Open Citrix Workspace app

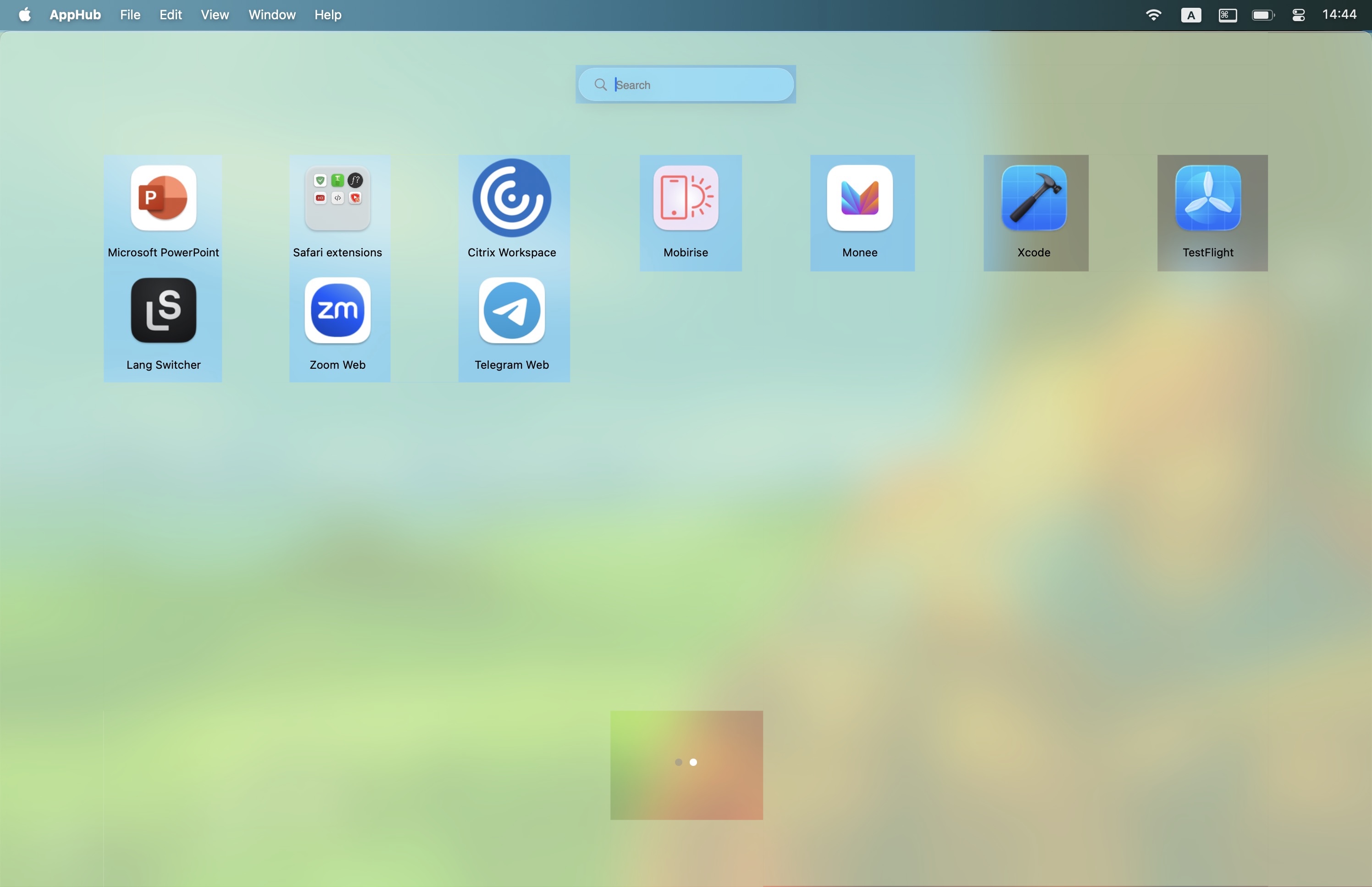pos(511,198)
